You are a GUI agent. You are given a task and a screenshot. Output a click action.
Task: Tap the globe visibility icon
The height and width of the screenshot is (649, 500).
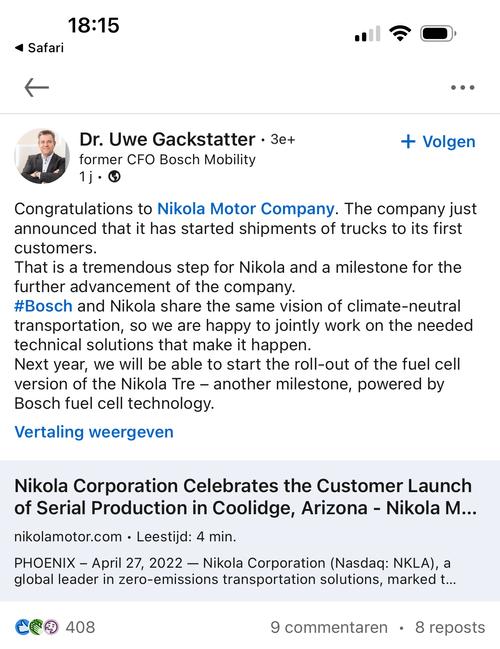(x=114, y=177)
